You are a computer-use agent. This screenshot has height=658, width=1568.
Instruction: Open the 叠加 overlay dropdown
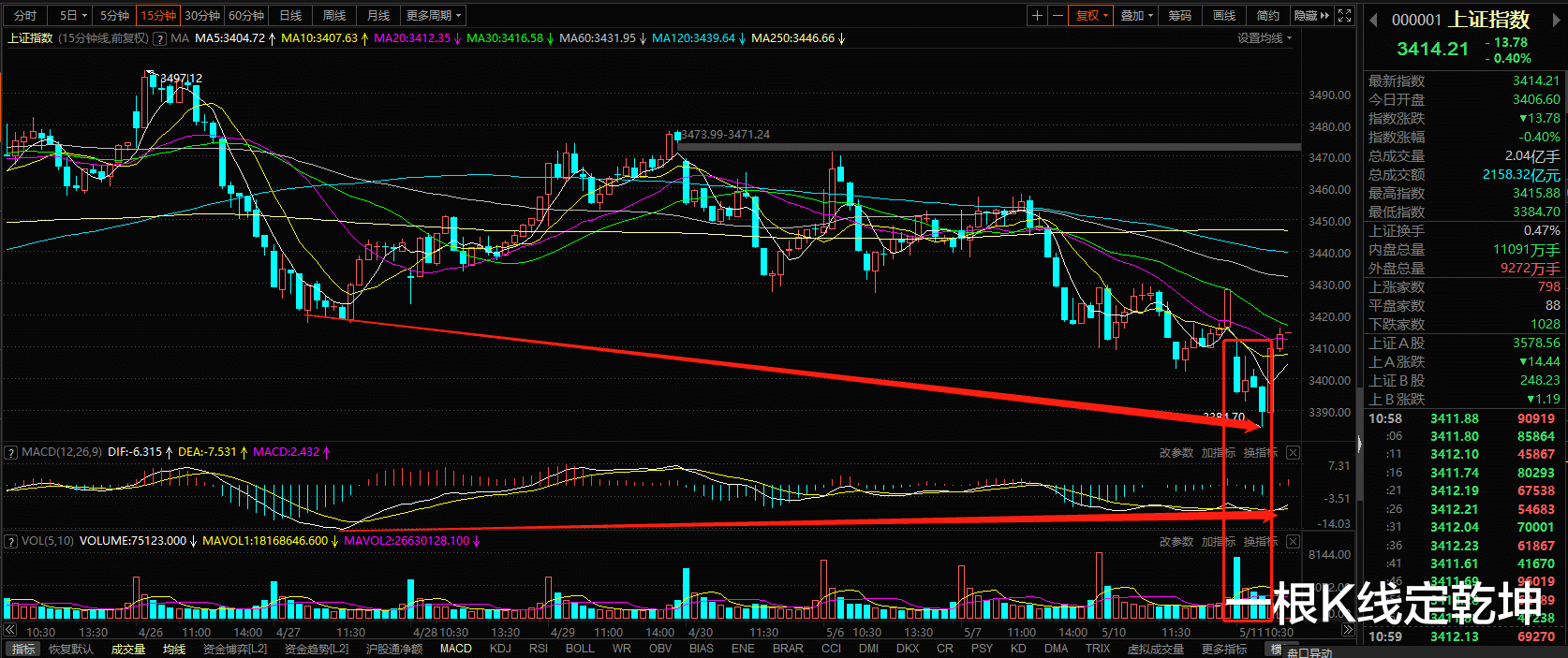tap(1137, 16)
